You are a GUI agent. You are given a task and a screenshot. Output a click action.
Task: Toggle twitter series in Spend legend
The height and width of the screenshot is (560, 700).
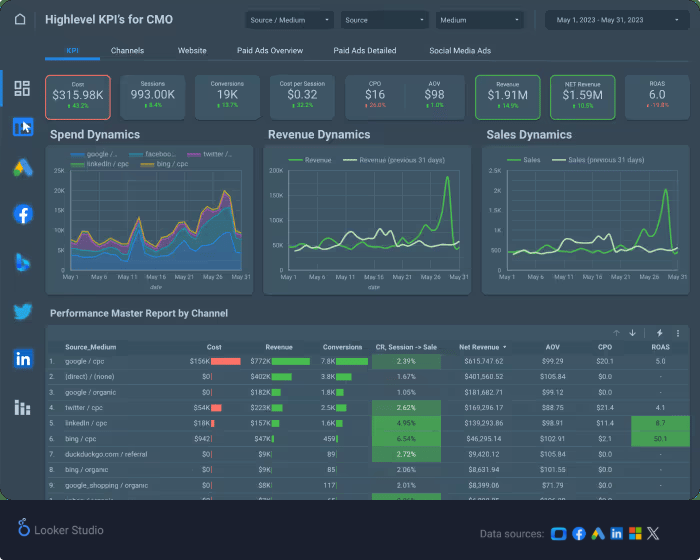(x=209, y=154)
